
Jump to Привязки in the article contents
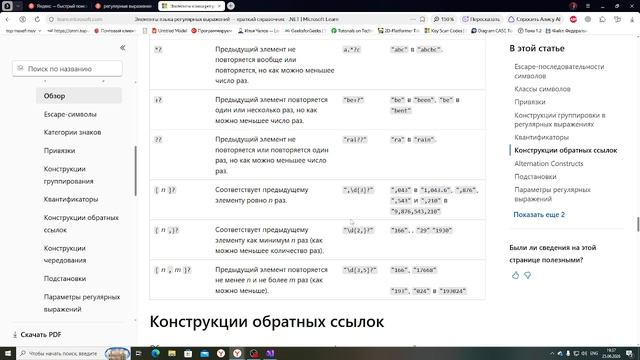(530, 102)
